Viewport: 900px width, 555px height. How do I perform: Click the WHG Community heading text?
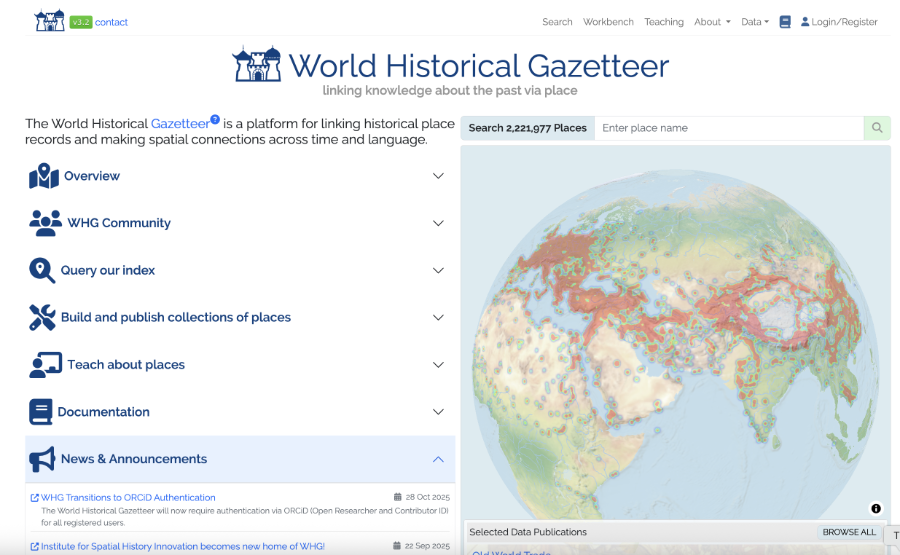coord(119,223)
